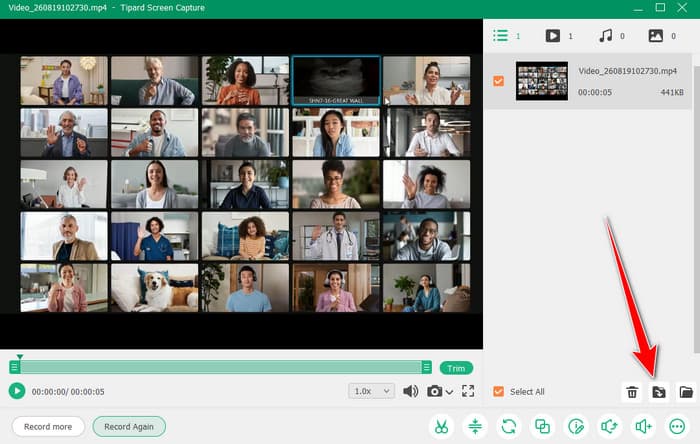
Task: Click the file name Video_260819102730.mp4
Action: point(627,71)
